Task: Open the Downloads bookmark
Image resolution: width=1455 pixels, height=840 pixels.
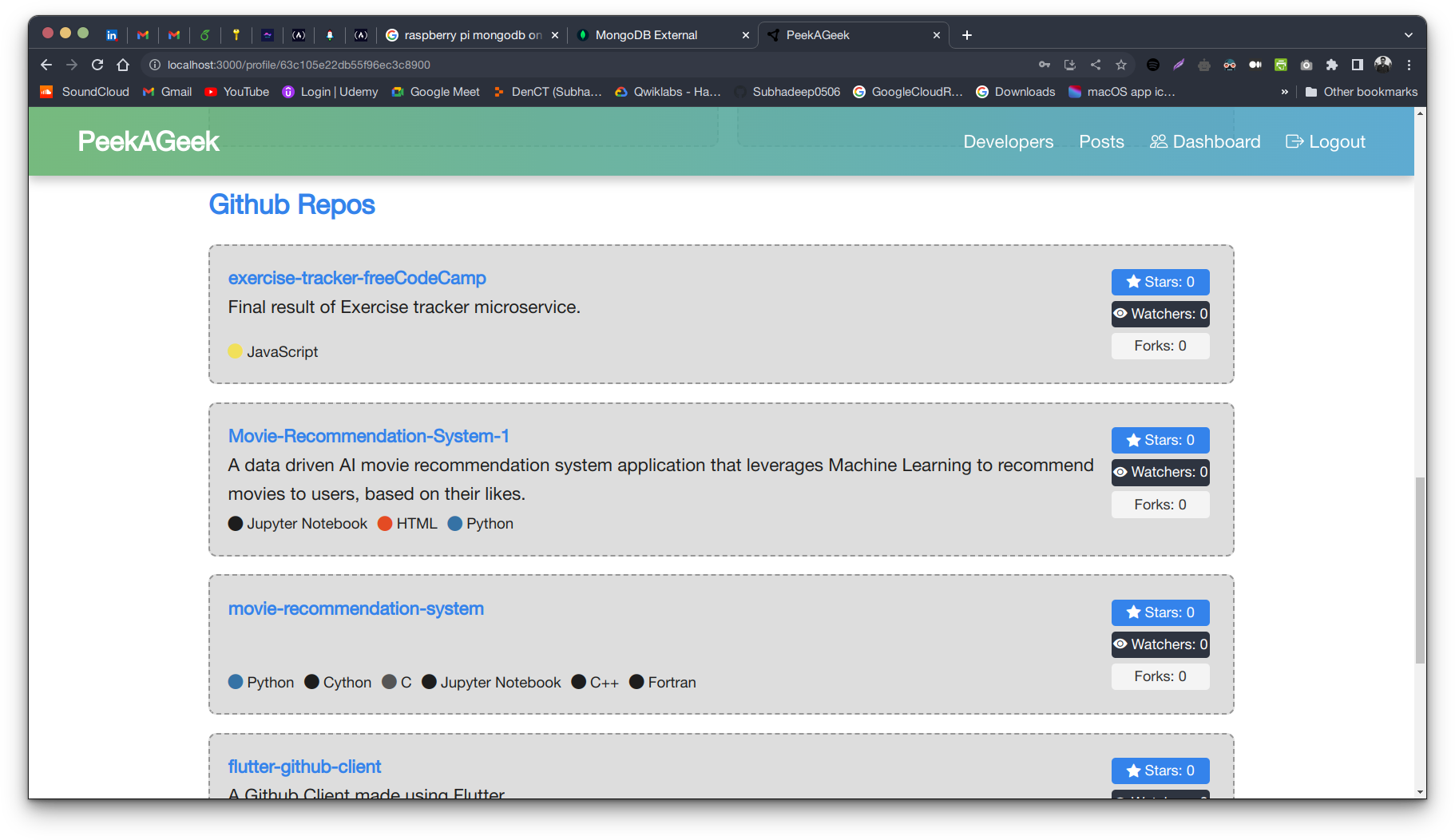Action: click(x=1016, y=92)
